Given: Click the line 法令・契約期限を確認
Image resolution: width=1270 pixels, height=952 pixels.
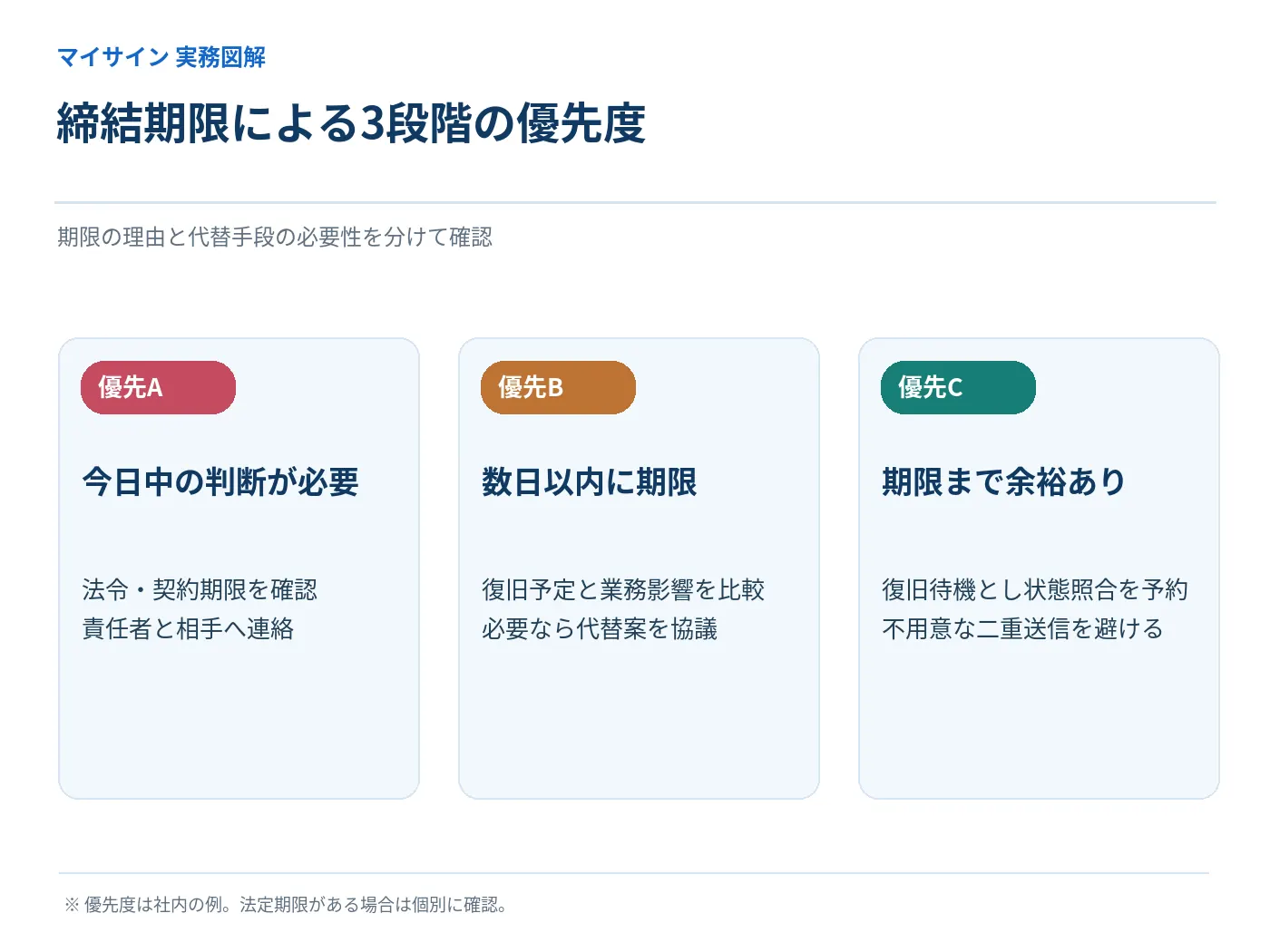Looking at the screenshot, I should click(x=200, y=589).
